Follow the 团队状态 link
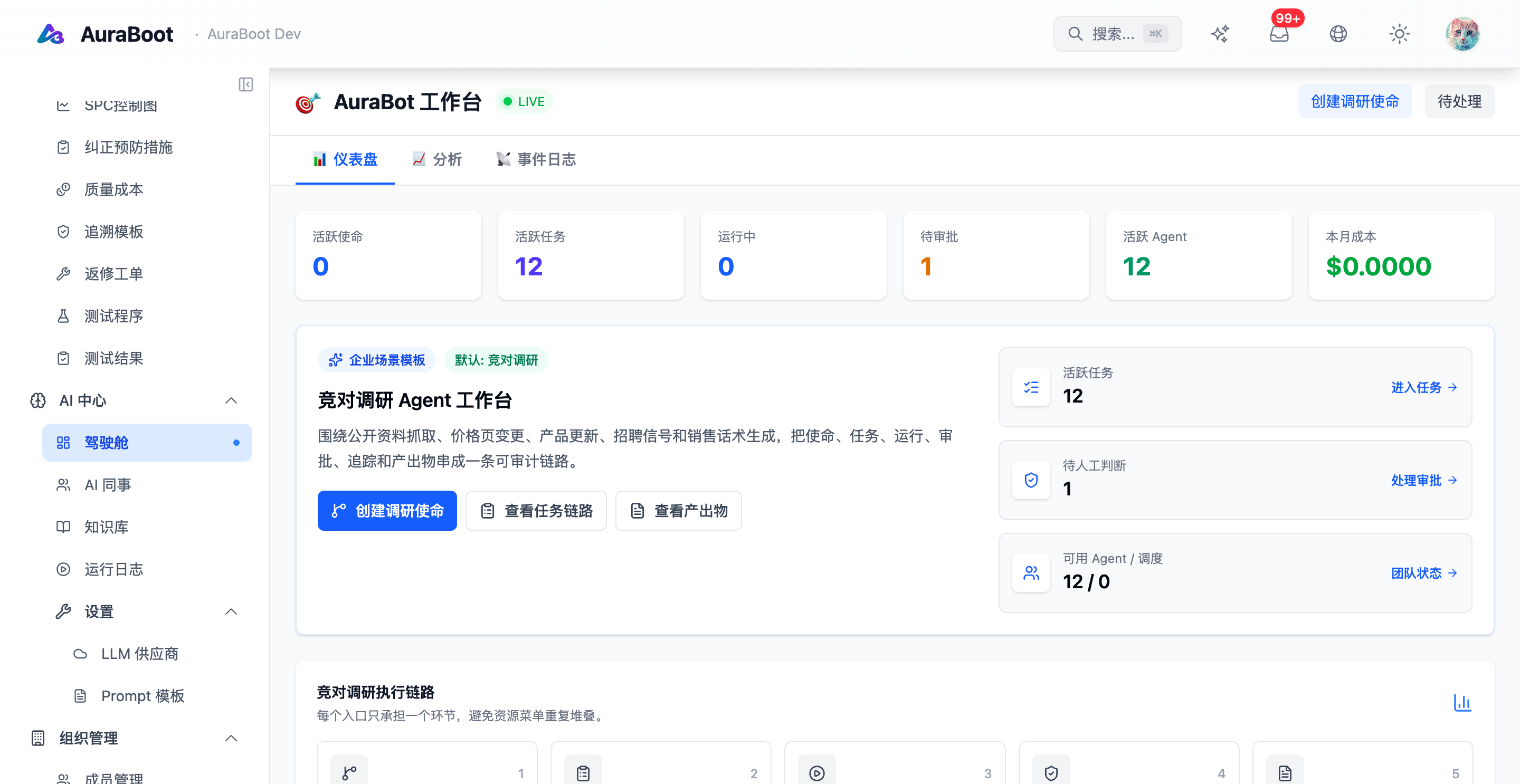The width and height of the screenshot is (1520, 784). pyautogui.click(x=1424, y=573)
